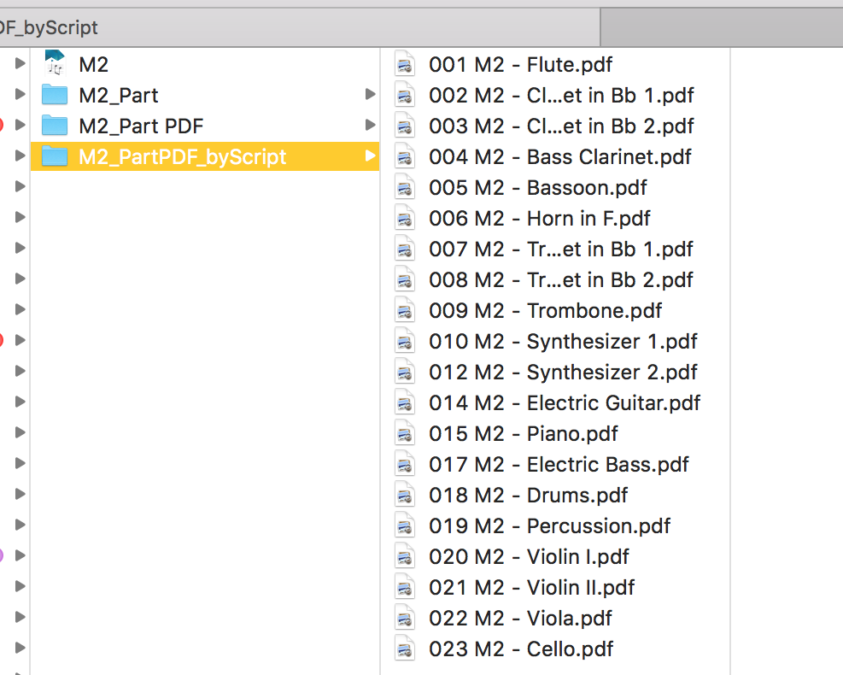Select the 022 M2 - Viola.pdf file

click(520, 618)
